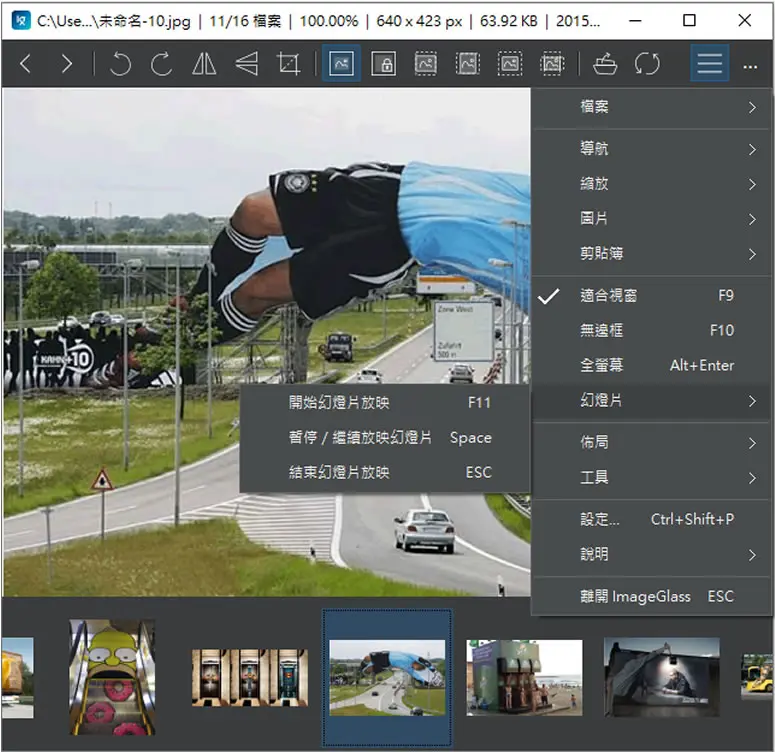Screen dimensions: 775x752
Task: Close the hamburger main menu button
Action: coord(710,64)
